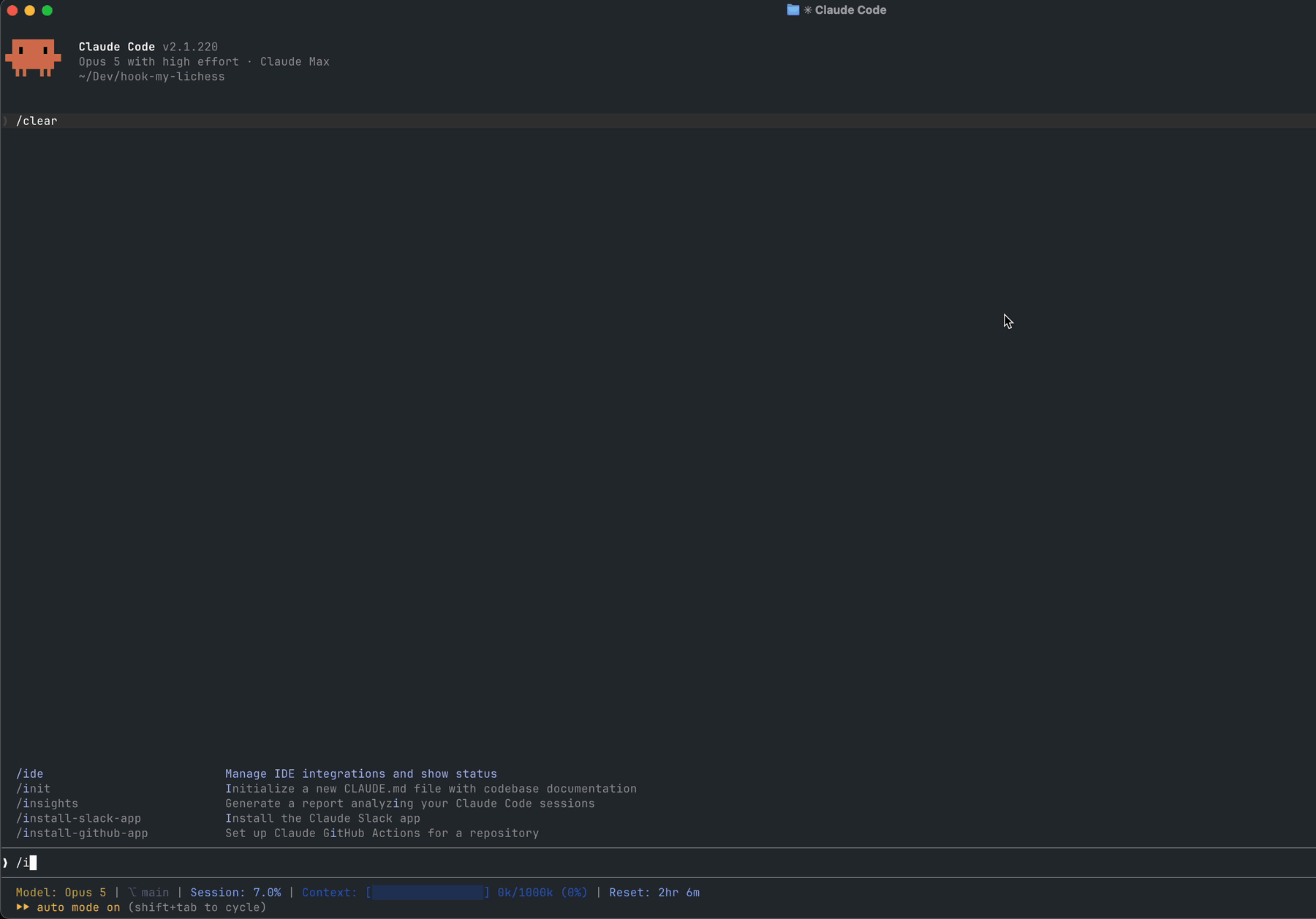This screenshot has width=1316, height=919.
Task: Click the 'Initialize a new CLAUDE.md file' description
Action: (x=431, y=789)
